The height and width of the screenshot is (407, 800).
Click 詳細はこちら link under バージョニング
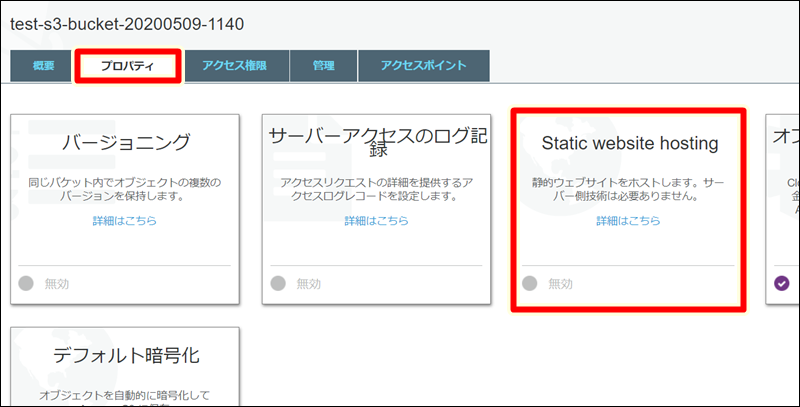(x=124, y=221)
